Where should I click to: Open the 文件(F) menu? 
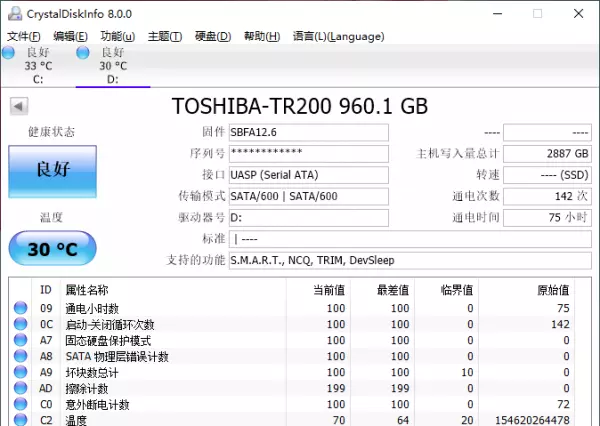pos(24,36)
